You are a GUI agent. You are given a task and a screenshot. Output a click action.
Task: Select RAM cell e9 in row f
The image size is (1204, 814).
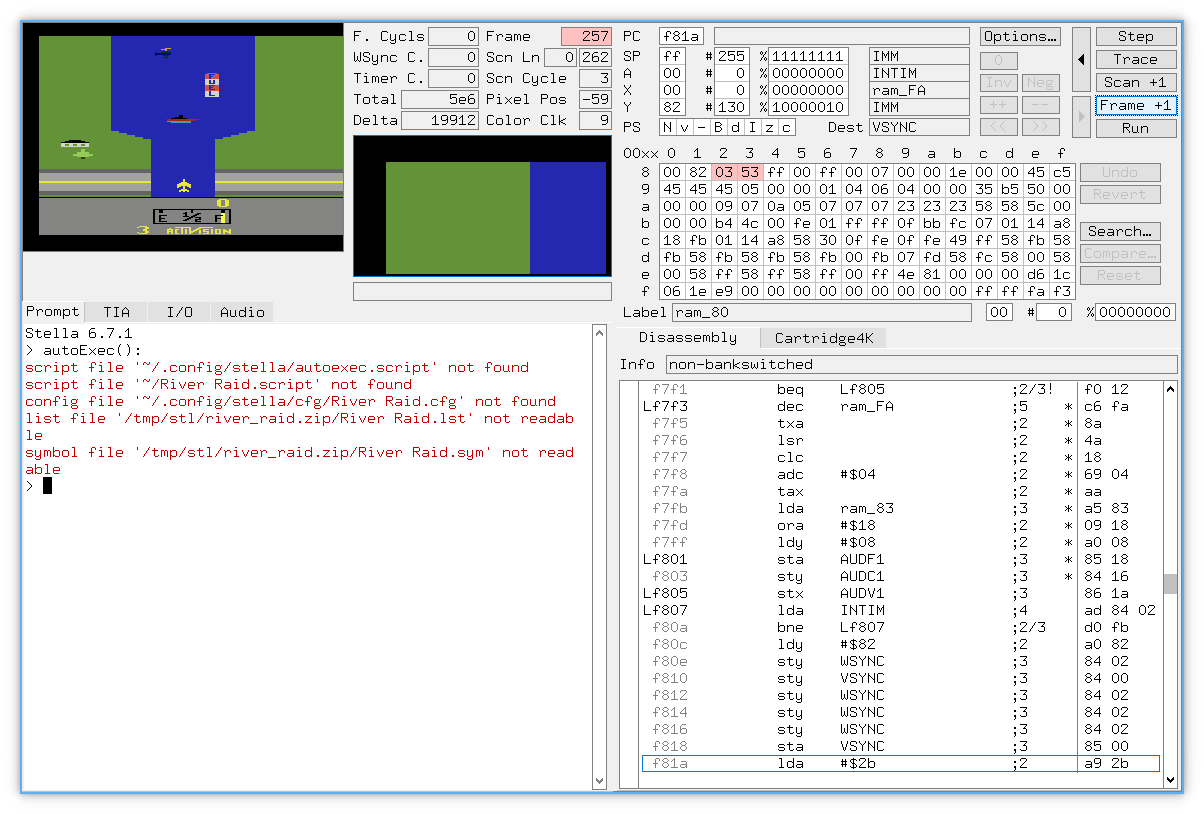[x=724, y=291]
